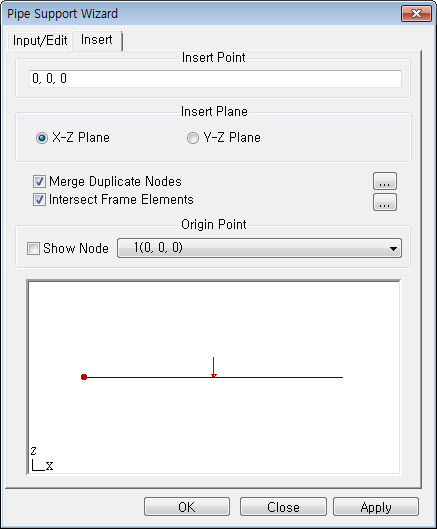Viewport: 437px width, 529px height.
Task: Close the Pipe Support Wizard window
Action: pos(416,13)
